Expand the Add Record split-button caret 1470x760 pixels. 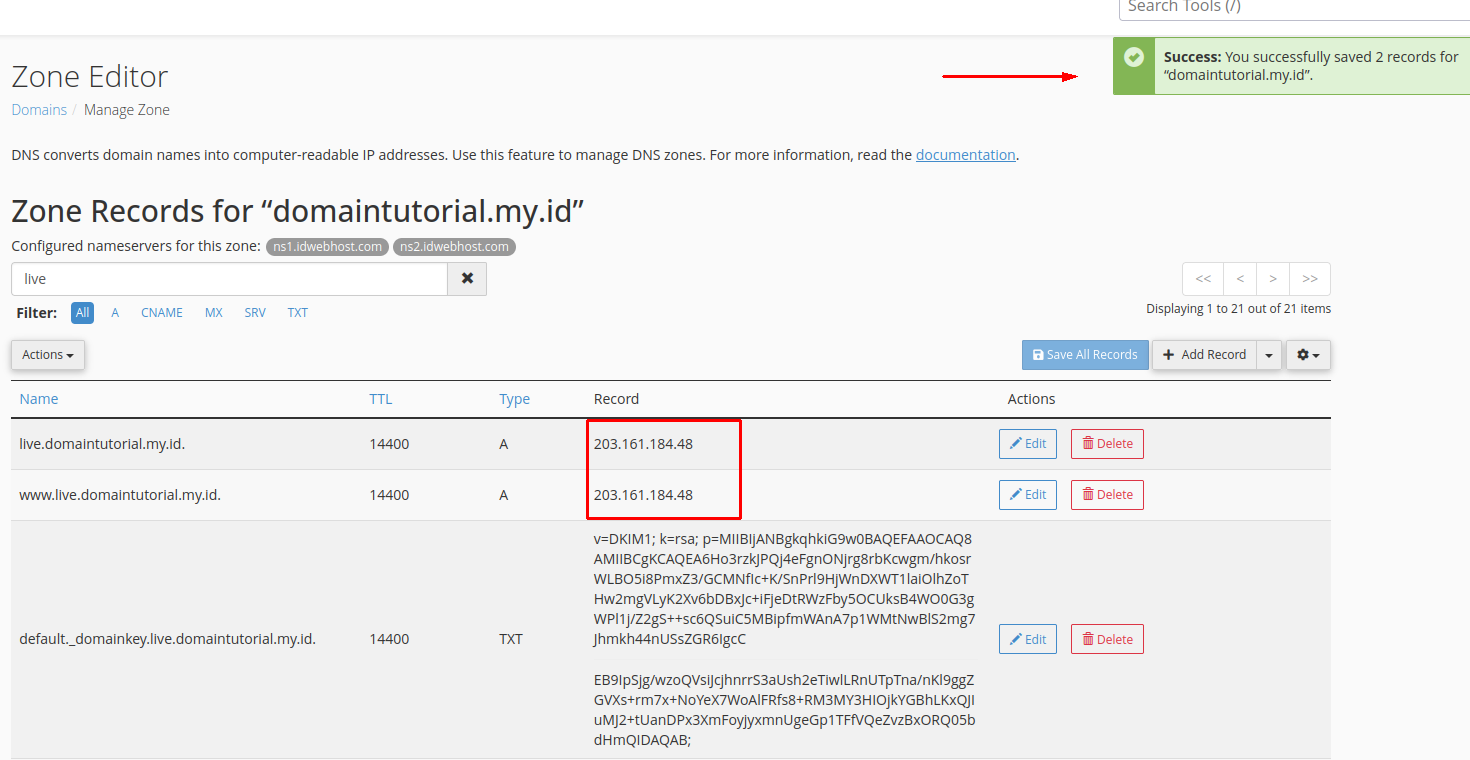(x=1268, y=354)
